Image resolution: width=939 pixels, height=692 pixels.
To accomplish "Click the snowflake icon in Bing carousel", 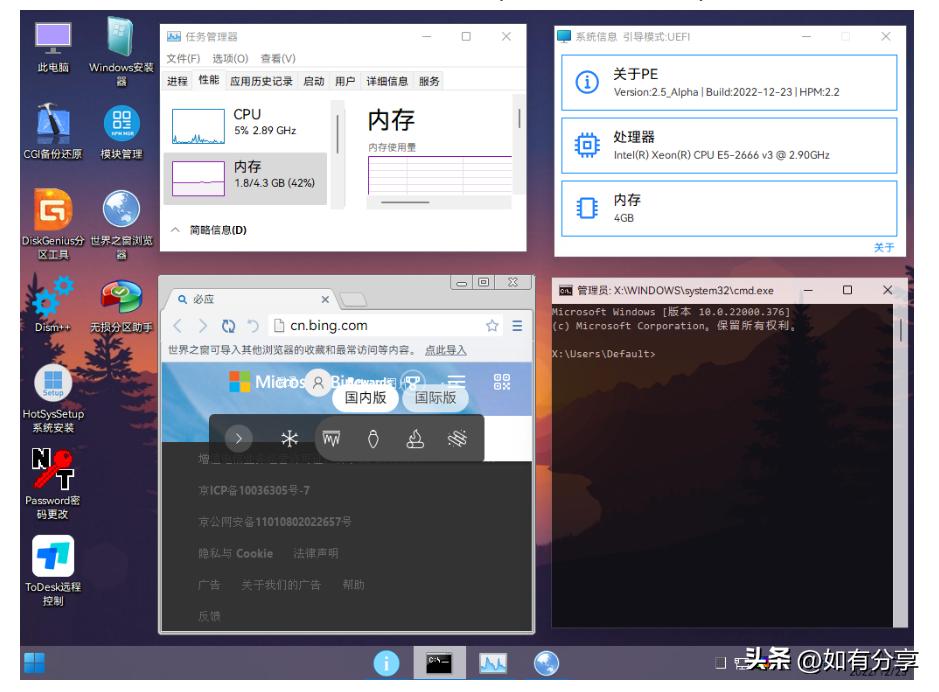I will pos(289,439).
